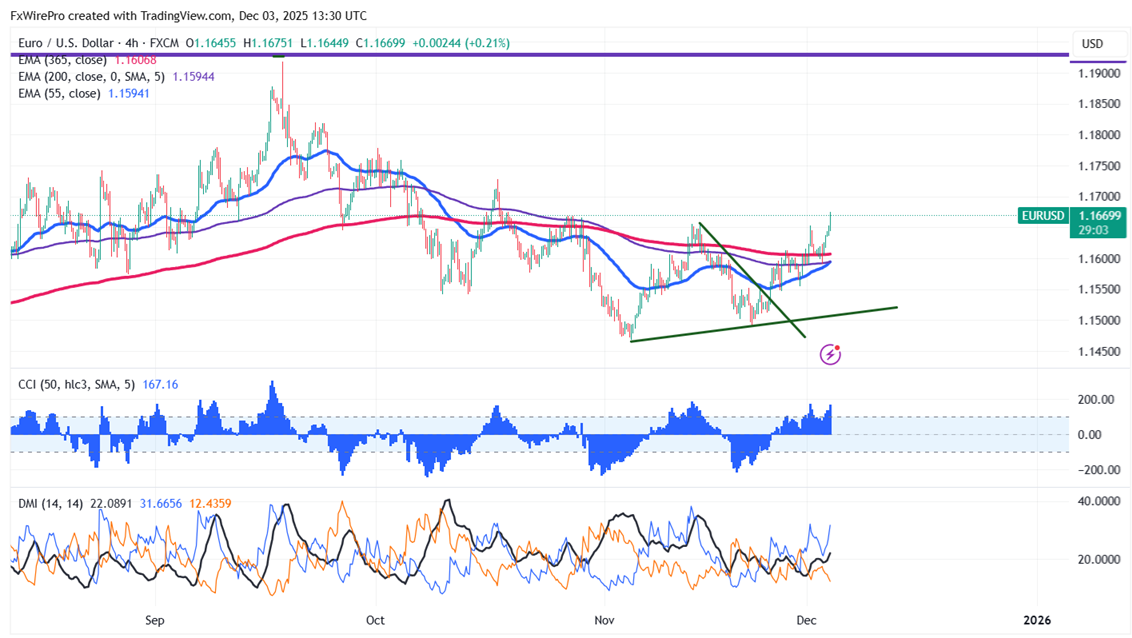Click the Dec label on time axis
Image resolution: width=1132 pixels, height=638 pixels.
coord(806,620)
